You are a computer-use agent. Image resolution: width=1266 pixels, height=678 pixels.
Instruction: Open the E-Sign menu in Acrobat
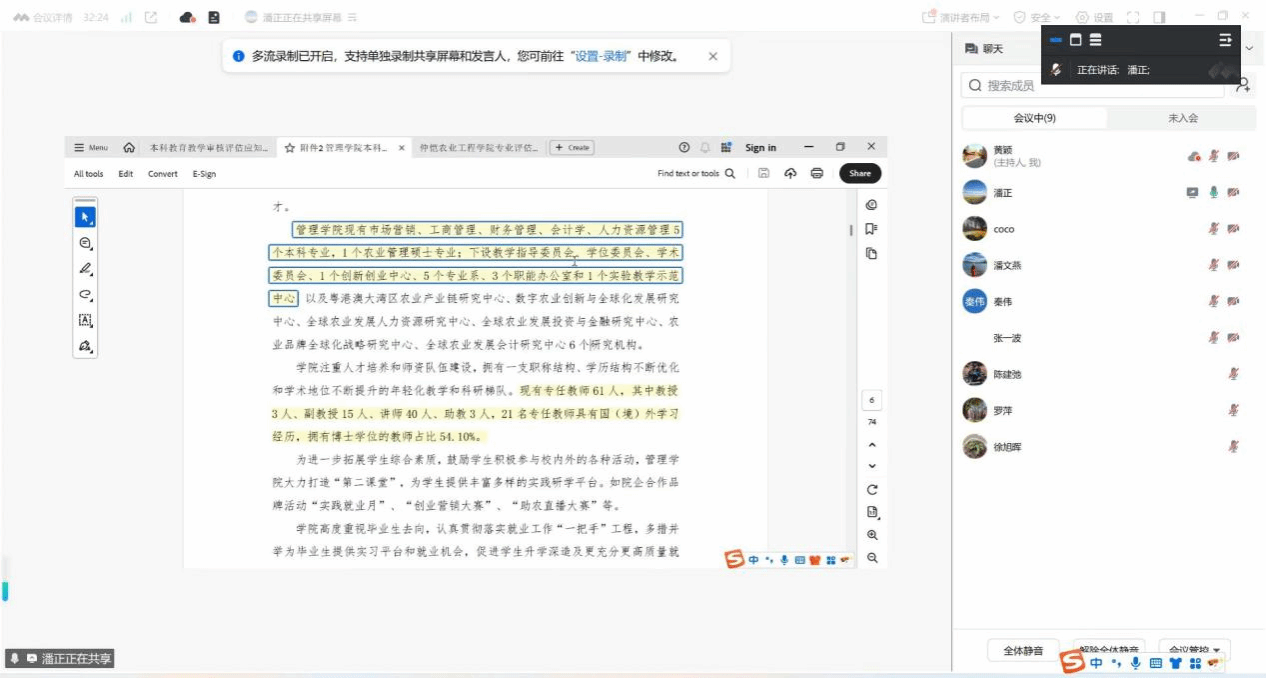coord(204,174)
